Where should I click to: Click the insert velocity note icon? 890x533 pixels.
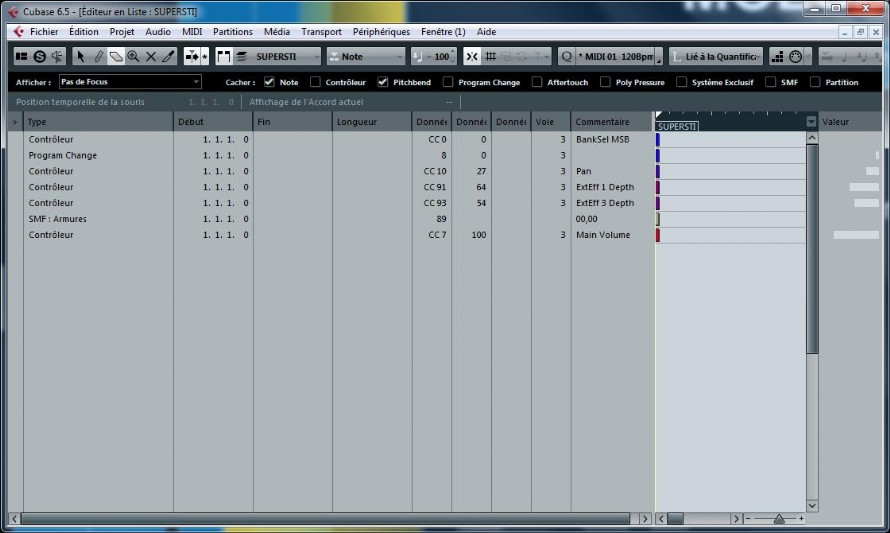click(417, 56)
